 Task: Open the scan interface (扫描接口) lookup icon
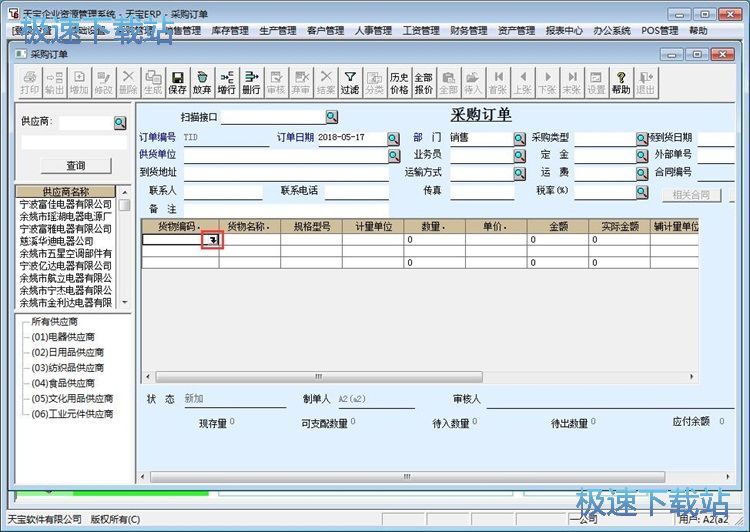click(x=332, y=117)
